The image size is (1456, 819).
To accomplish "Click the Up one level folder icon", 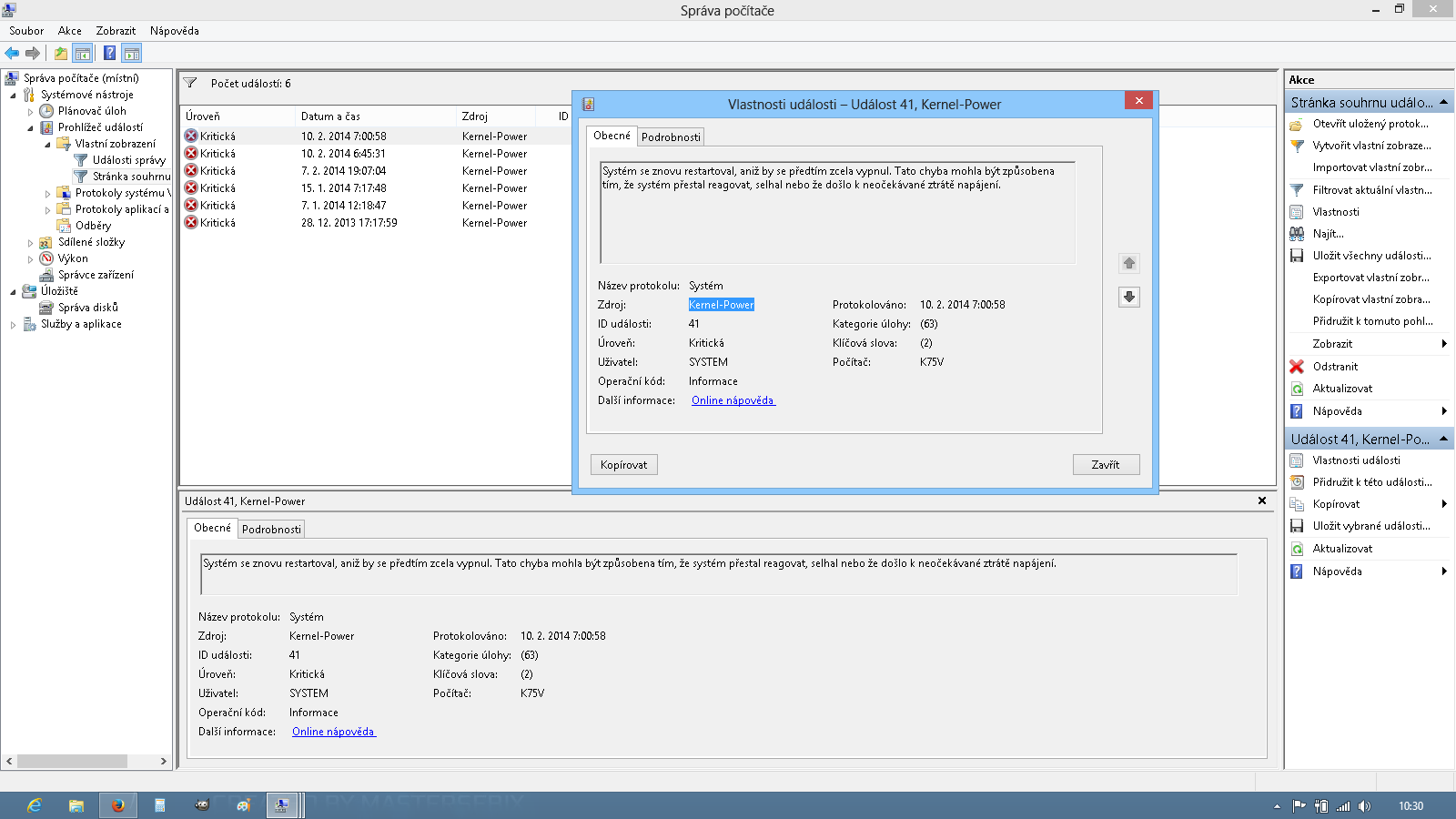I will [61, 54].
